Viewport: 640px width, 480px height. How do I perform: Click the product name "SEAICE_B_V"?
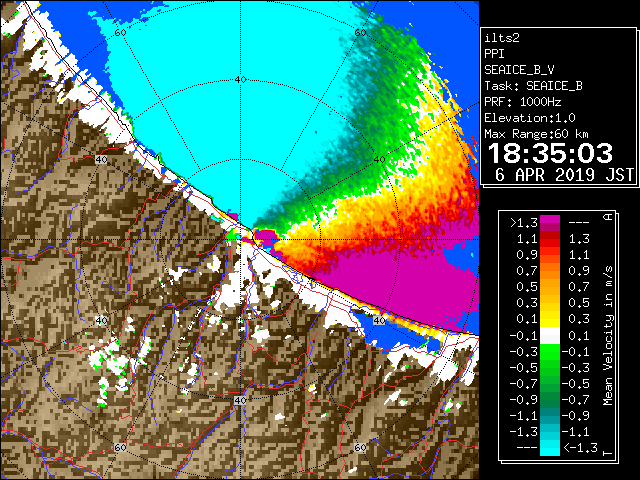(x=519, y=70)
